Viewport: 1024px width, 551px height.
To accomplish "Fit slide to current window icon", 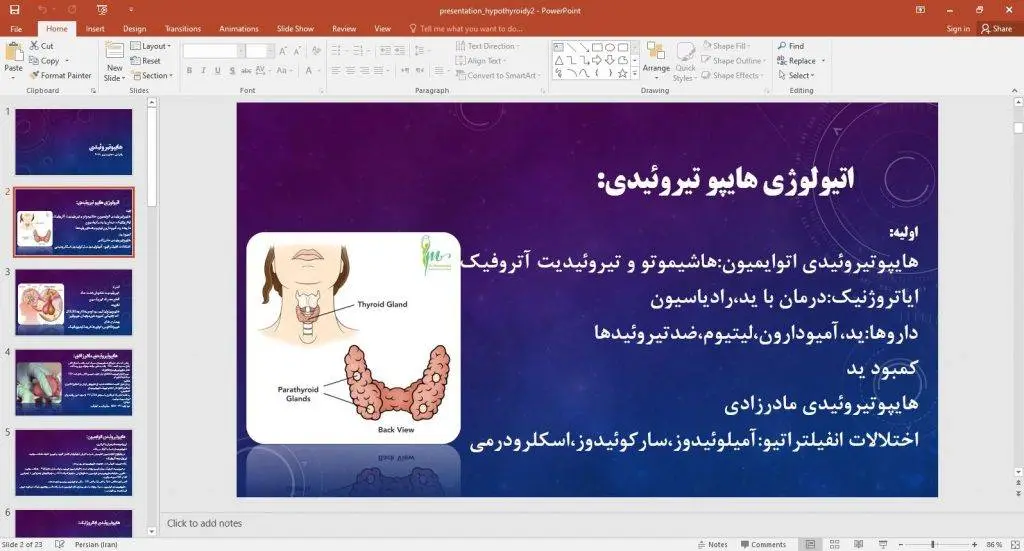I will [x=1015, y=544].
